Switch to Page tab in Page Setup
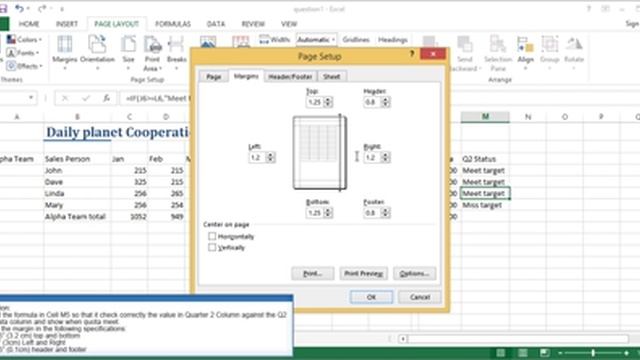 tap(213, 77)
